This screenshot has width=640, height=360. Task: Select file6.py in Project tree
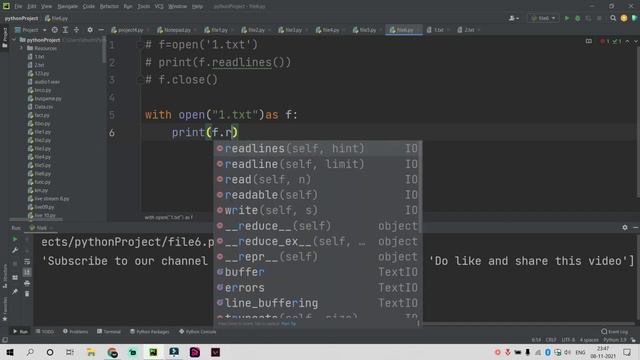click(39, 173)
